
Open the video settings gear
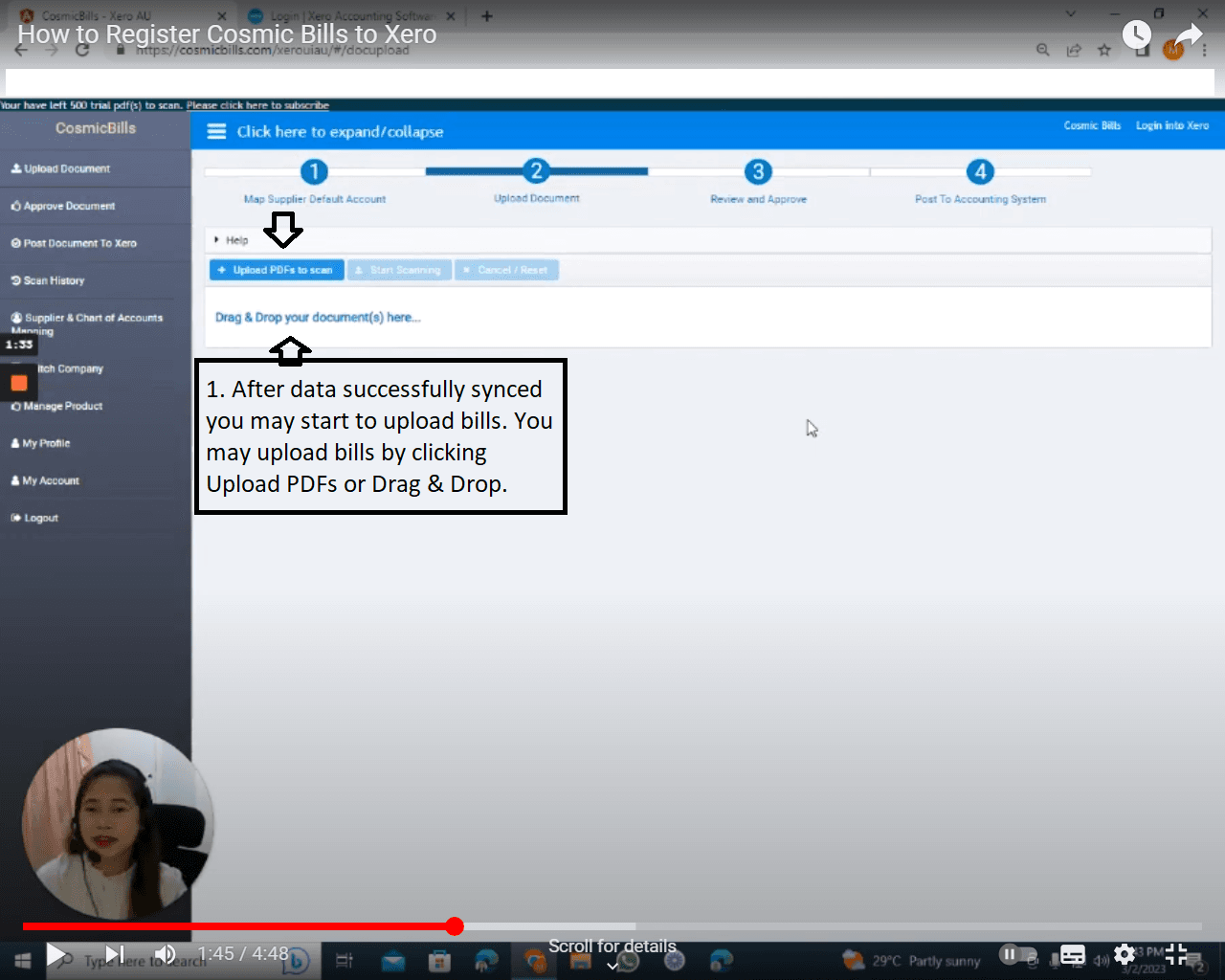click(x=1125, y=954)
